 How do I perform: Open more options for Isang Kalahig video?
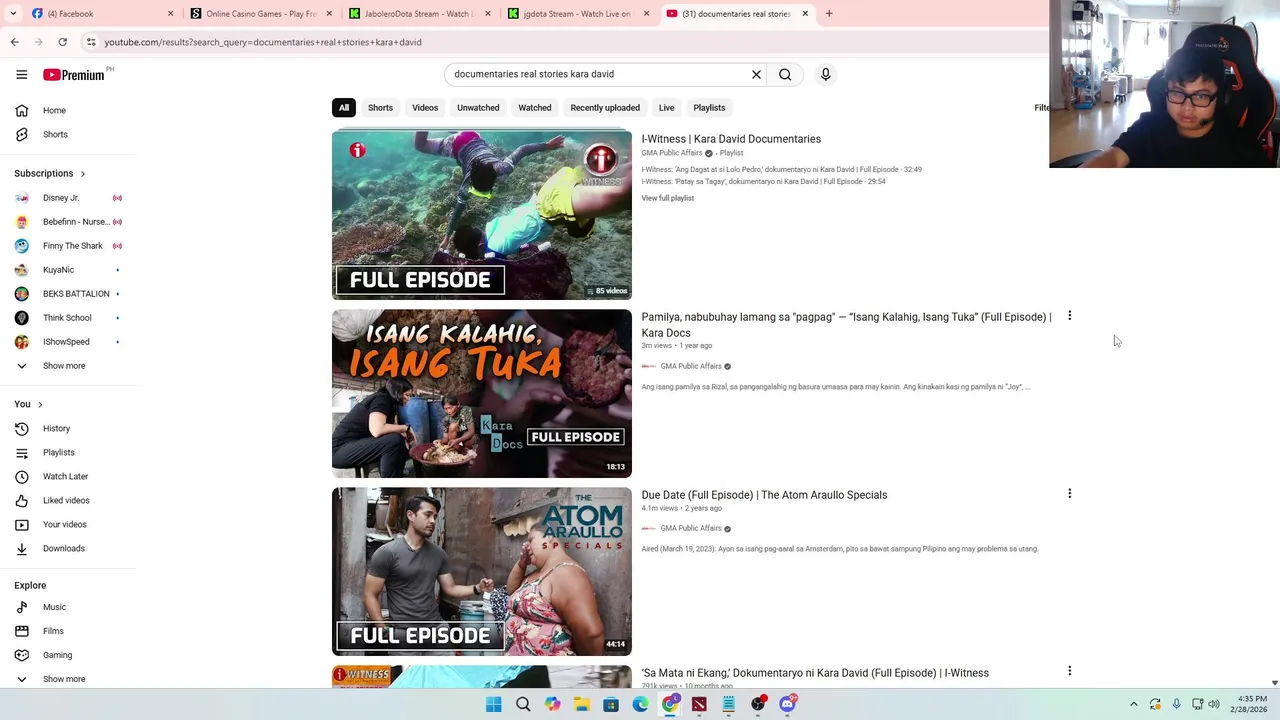[1069, 316]
